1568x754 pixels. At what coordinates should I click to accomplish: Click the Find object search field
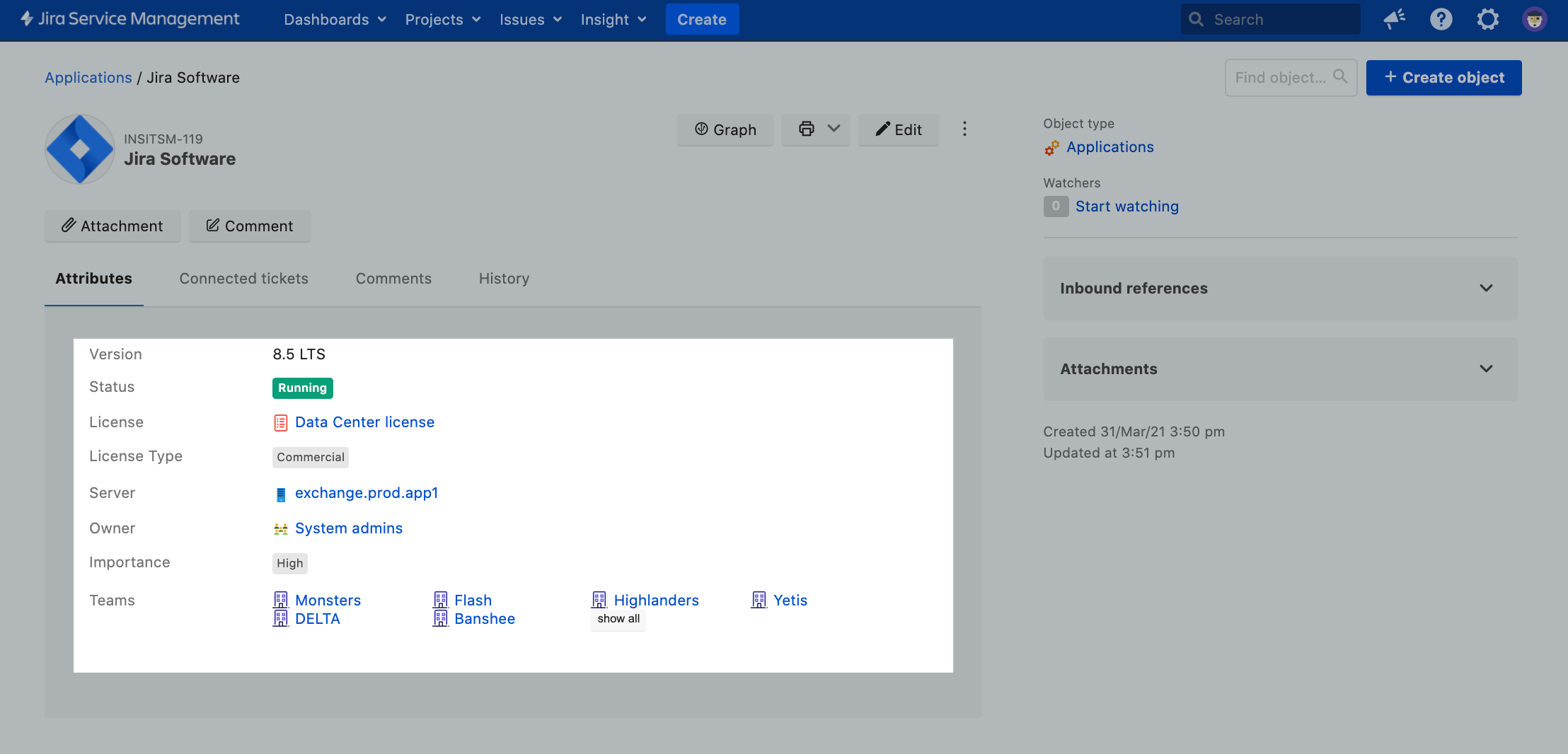1281,78
